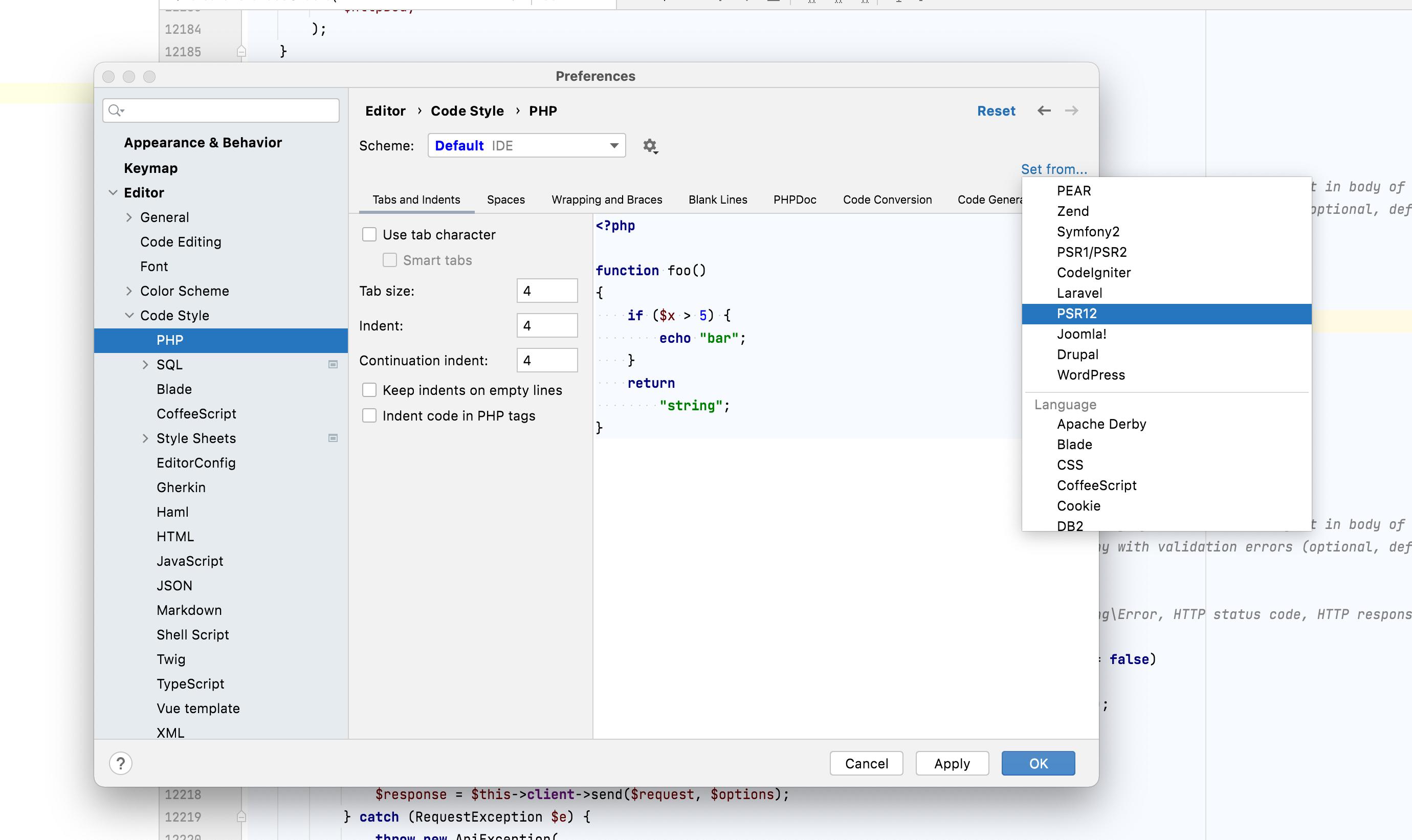This screenshot has height=840, width=1412.
Task: Select JavaScript in Code Style list
Action: pyautogui.click(x=190, y=561)
